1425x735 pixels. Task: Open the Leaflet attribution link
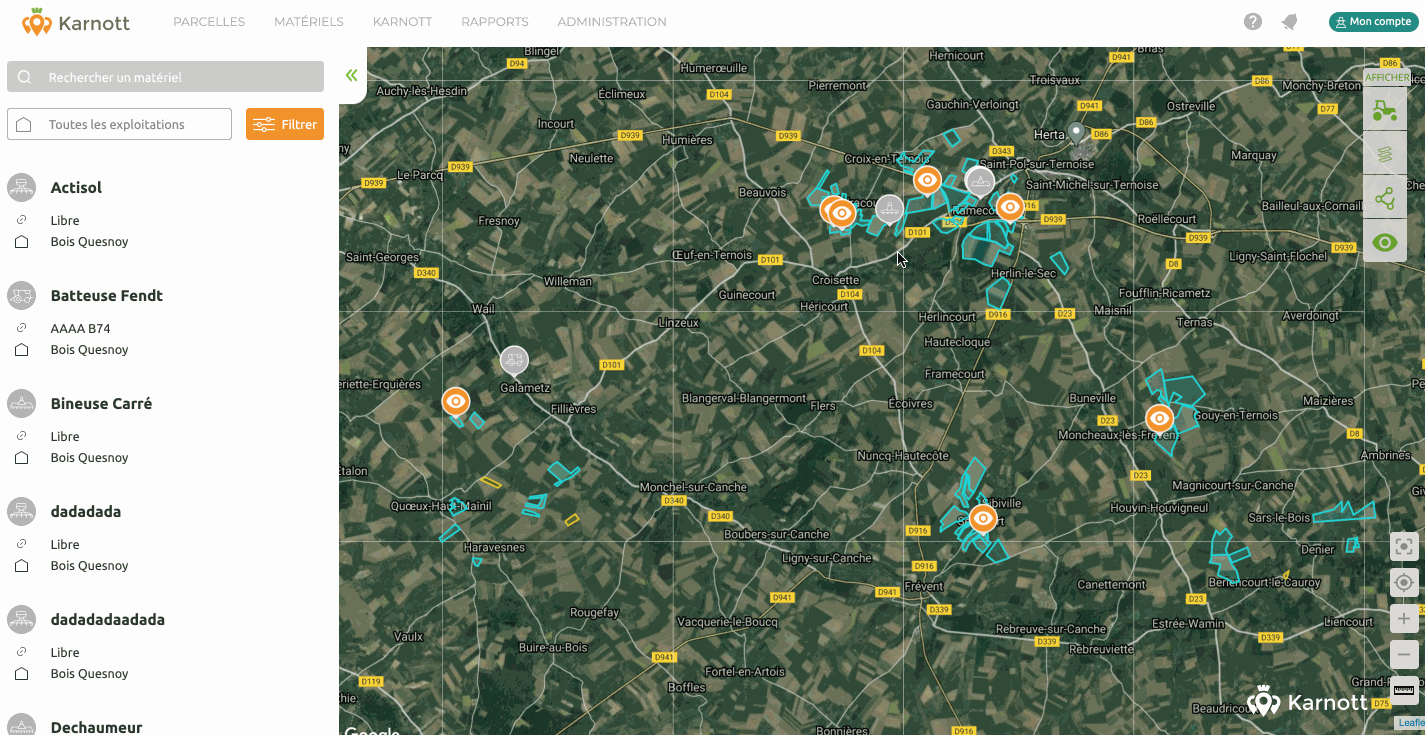click(1411, 723)
